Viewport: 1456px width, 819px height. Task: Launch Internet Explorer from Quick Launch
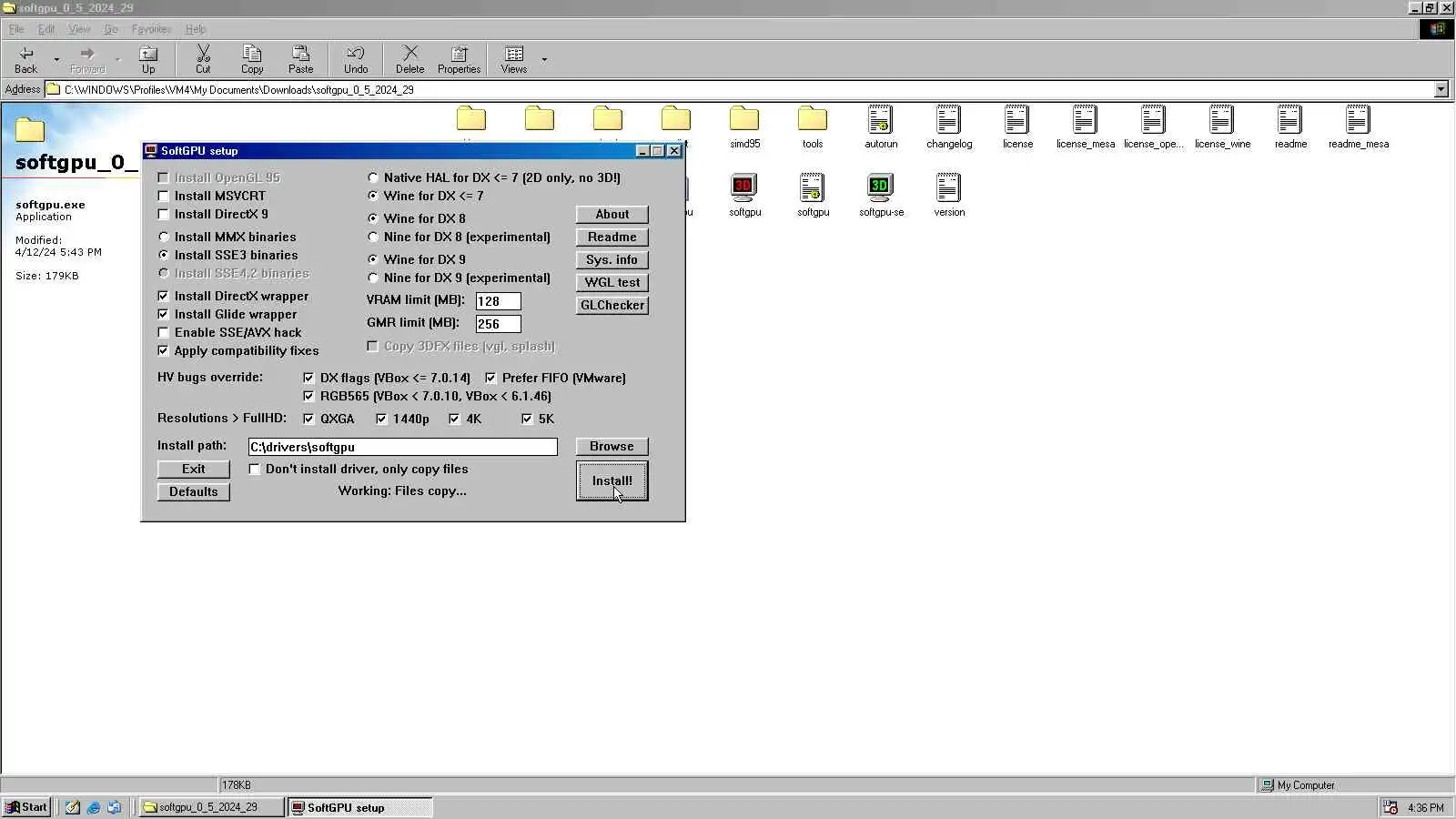pos(93,807)
